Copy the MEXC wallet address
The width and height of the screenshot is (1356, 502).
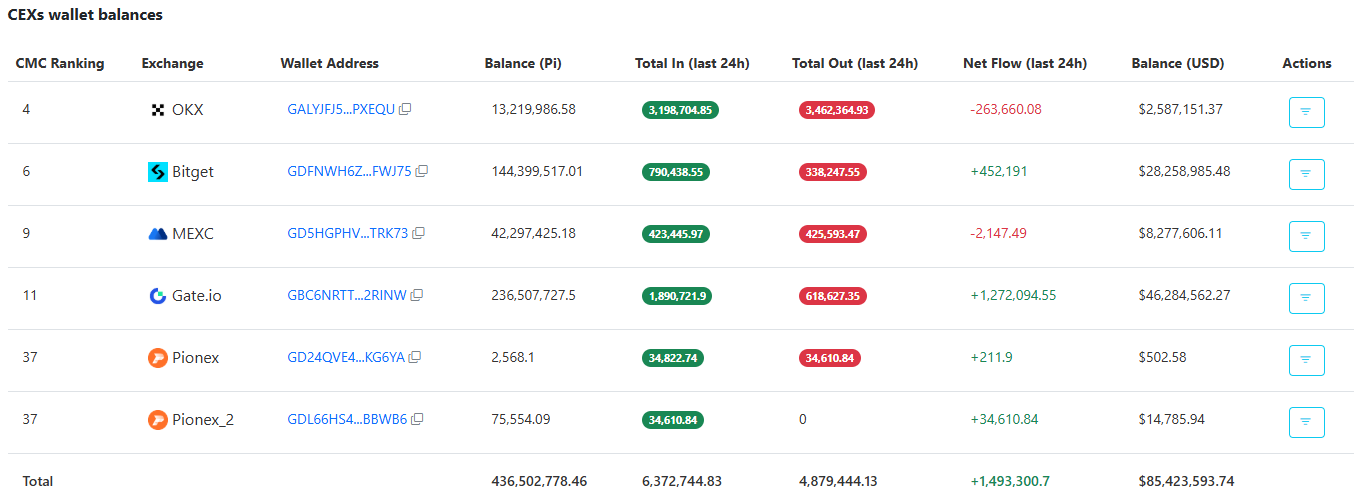(x=419, y=234)
